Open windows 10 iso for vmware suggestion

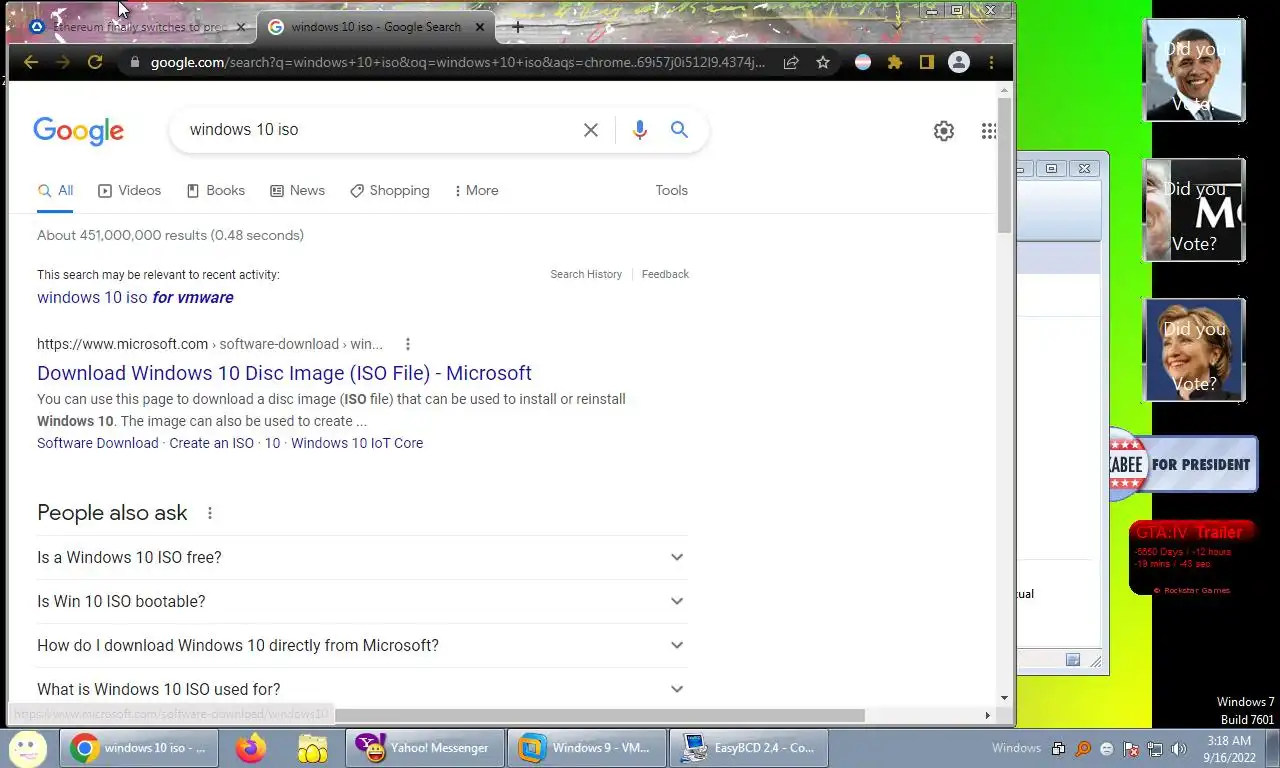tap(135, 297)
